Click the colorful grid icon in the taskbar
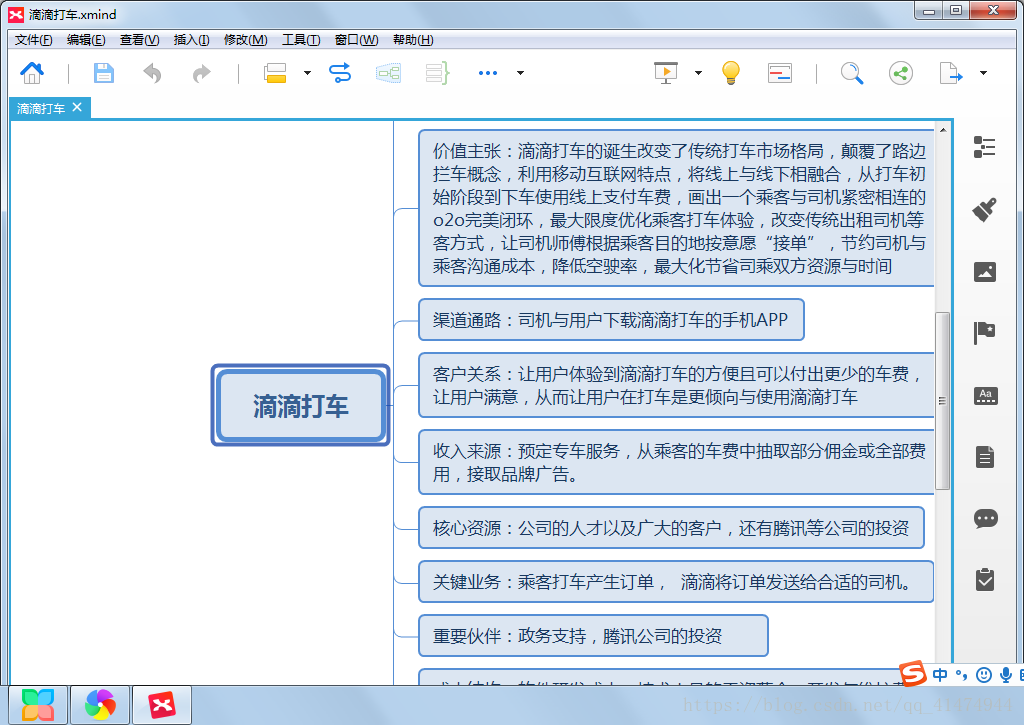1024x725 pixels. click(x=38, y=705)
